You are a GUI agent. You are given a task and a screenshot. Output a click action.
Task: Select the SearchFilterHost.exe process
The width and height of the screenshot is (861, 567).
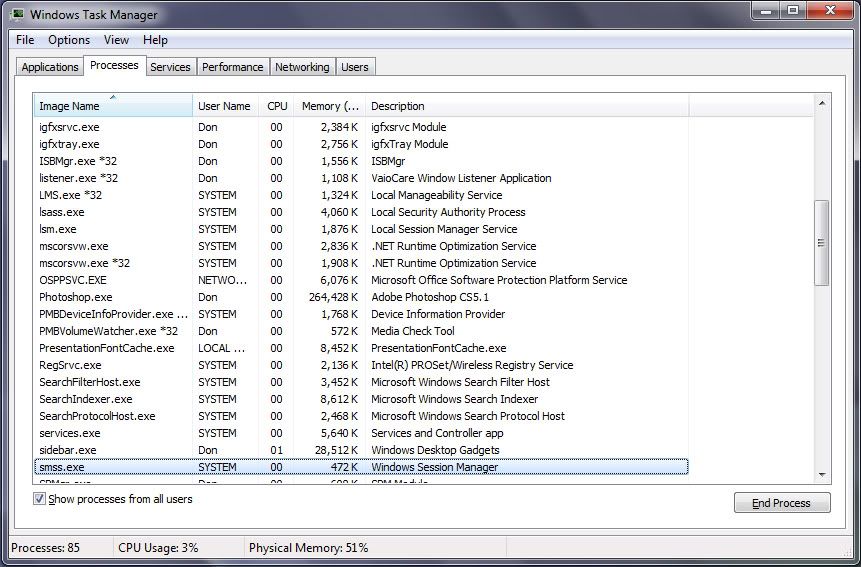pyautogui.click(x=361, y=382)
